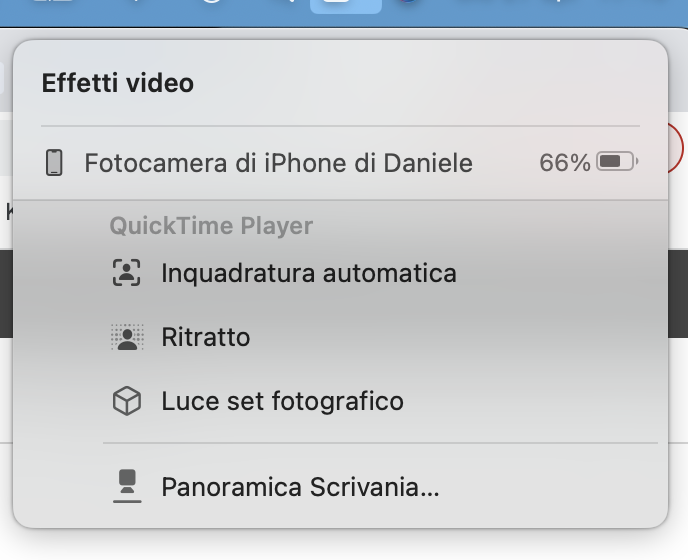Viewport: 688px width, 560px height.
Task: Click the iPhone battery level icon
Action: pyautogui.click(x=617, y=162)
